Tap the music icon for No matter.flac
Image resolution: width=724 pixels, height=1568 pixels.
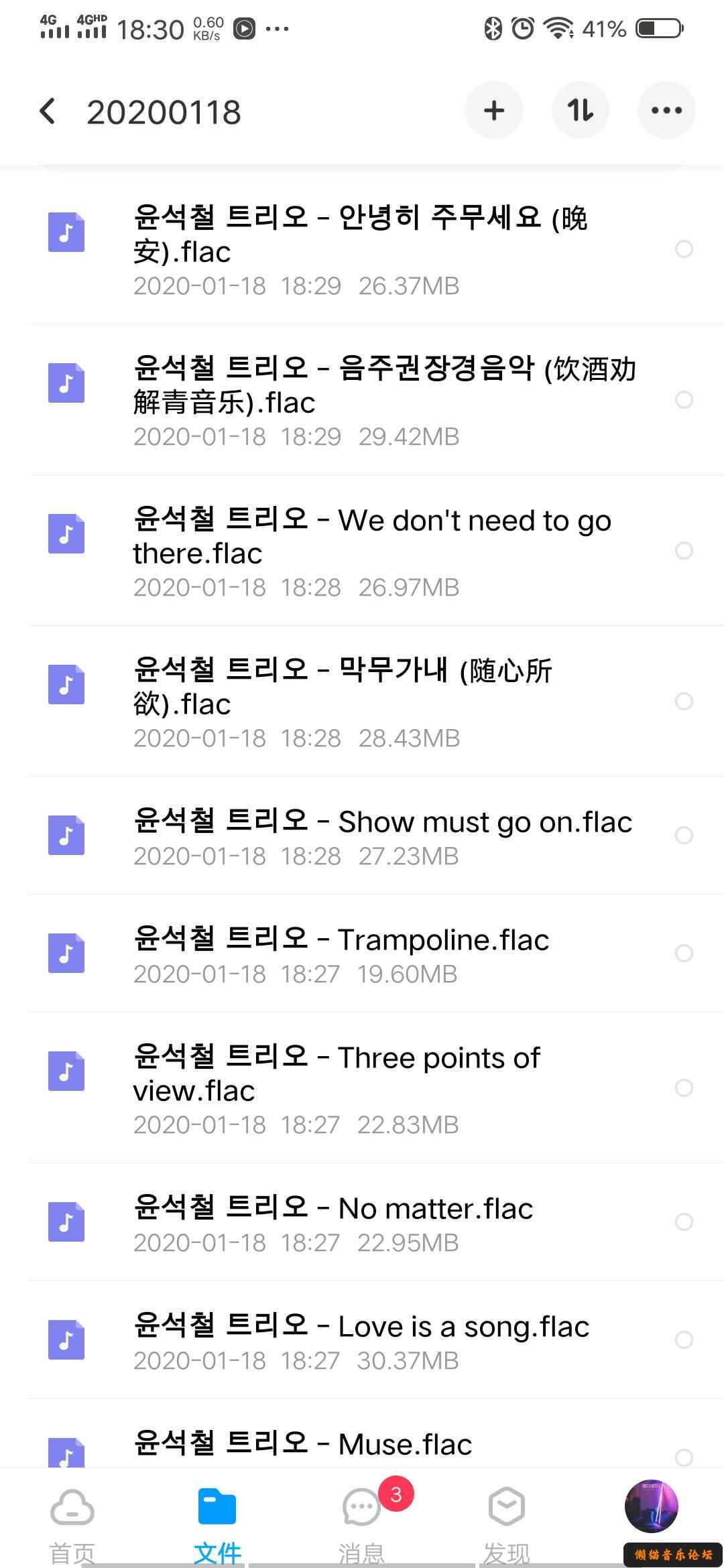(x=66, y=1222)
